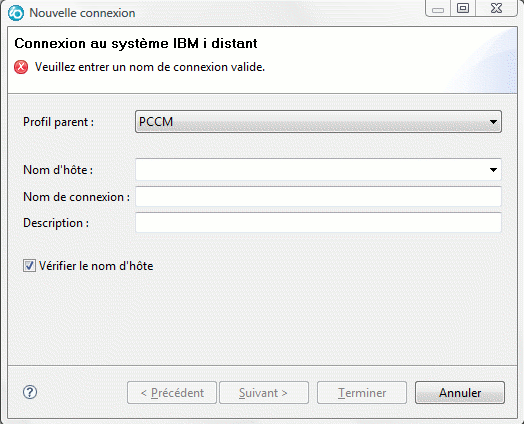Click the Nom de connexion input field

pos(318,197)
